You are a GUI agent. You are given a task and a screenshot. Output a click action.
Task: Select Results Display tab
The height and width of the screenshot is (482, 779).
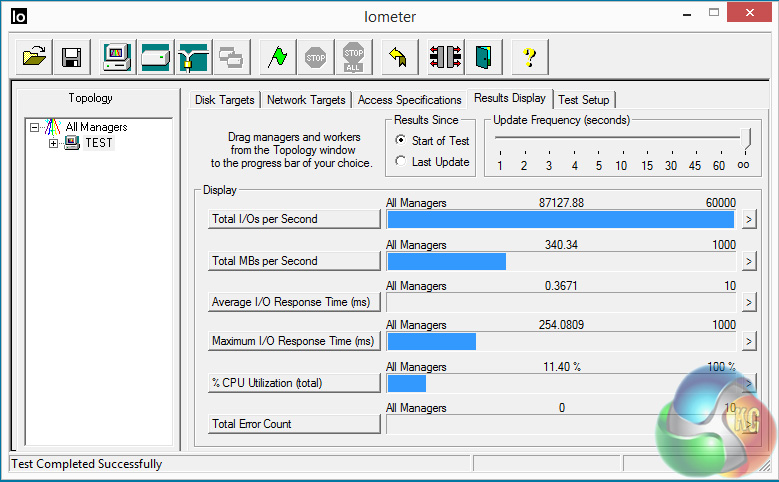(510, 98)
